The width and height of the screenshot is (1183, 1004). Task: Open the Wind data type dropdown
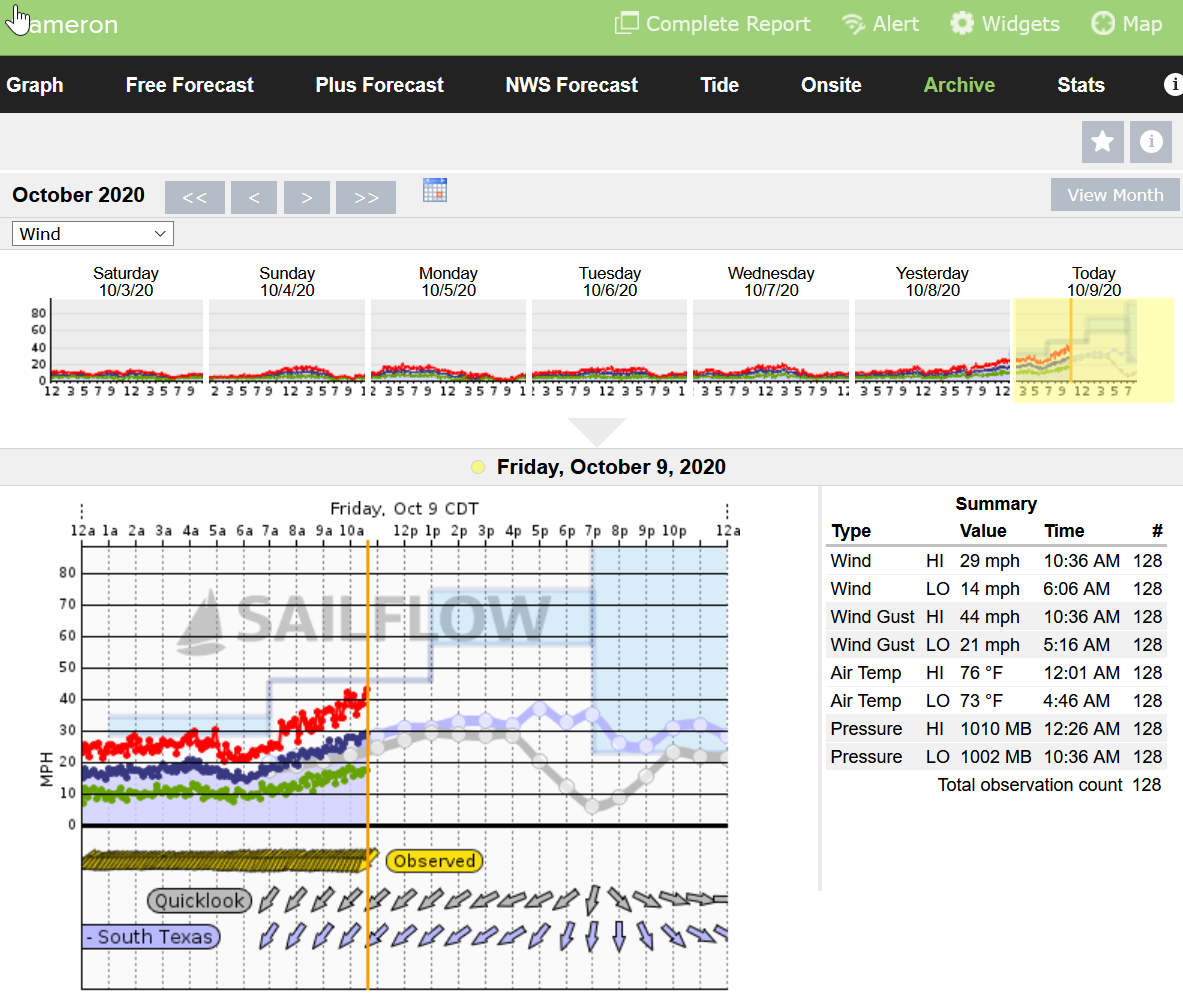[x=93, y=234]
